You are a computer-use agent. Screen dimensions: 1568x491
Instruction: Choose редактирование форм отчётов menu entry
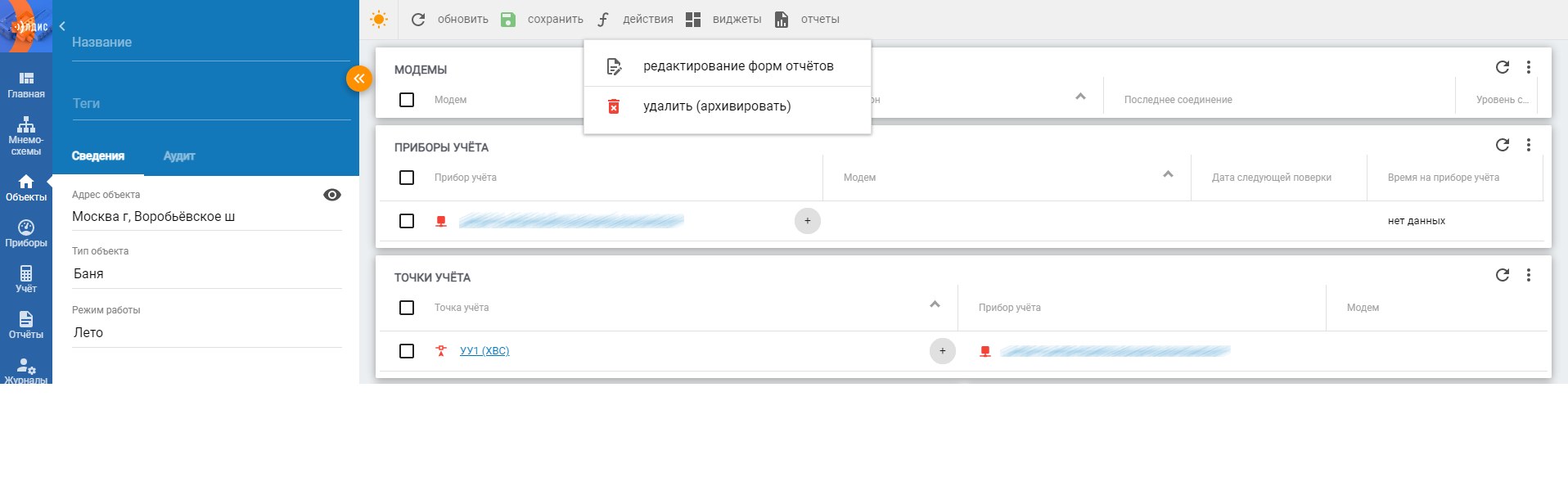point(728,66)
